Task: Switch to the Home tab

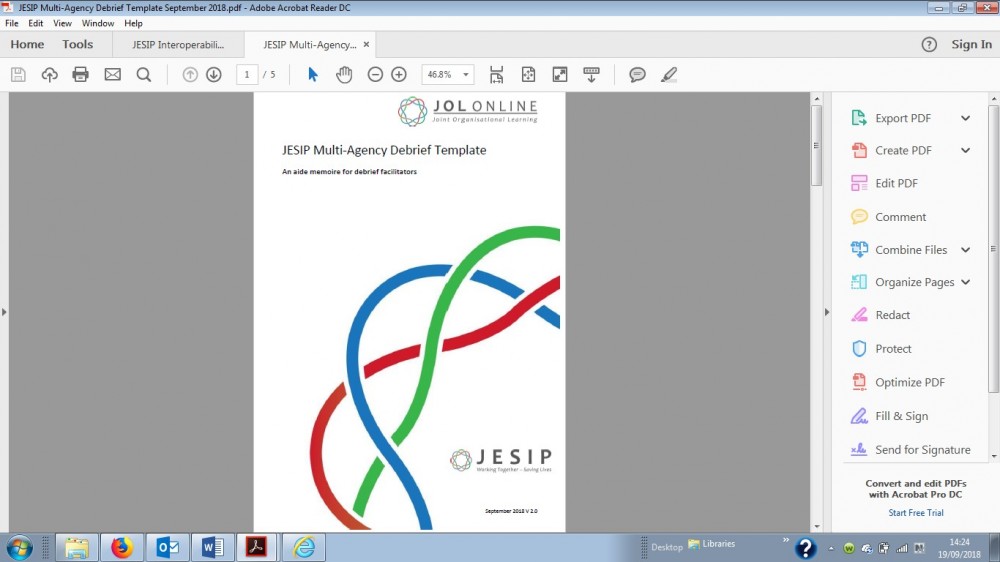Action: (27, 44)
